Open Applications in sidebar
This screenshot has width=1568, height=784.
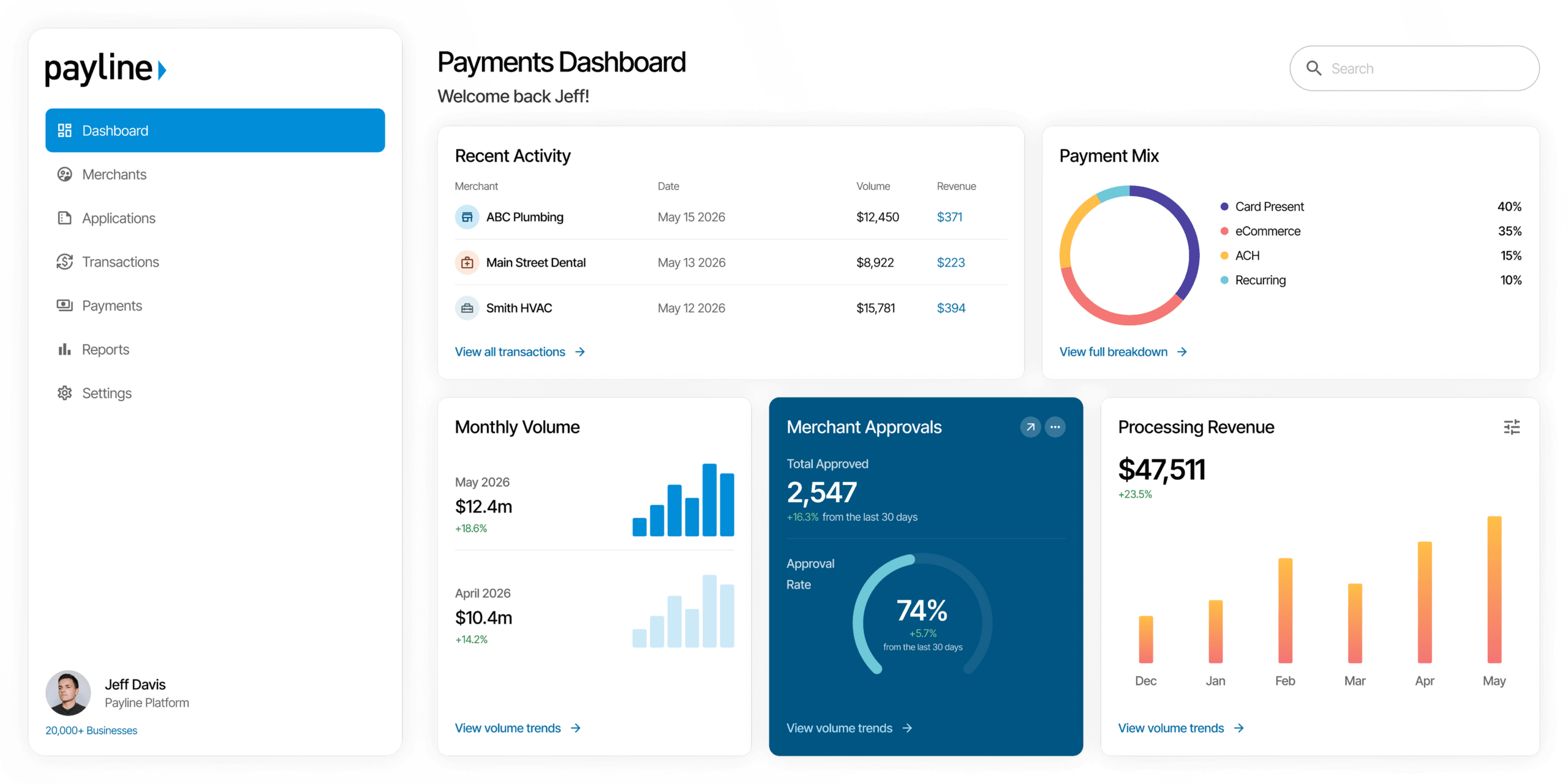(215, 218)
